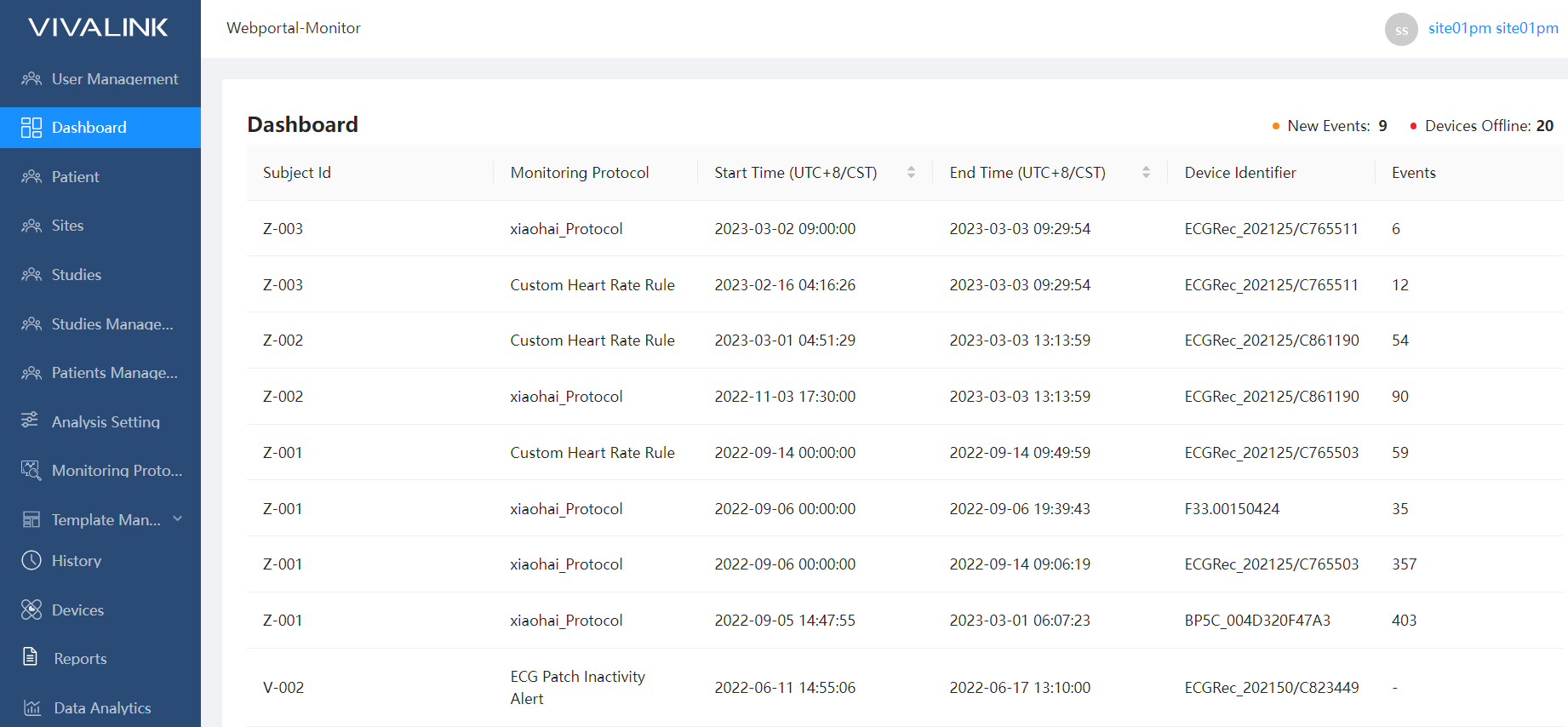Click the Sites icon in sidebar
This screenshot has height=727, width=1568.
31,225
